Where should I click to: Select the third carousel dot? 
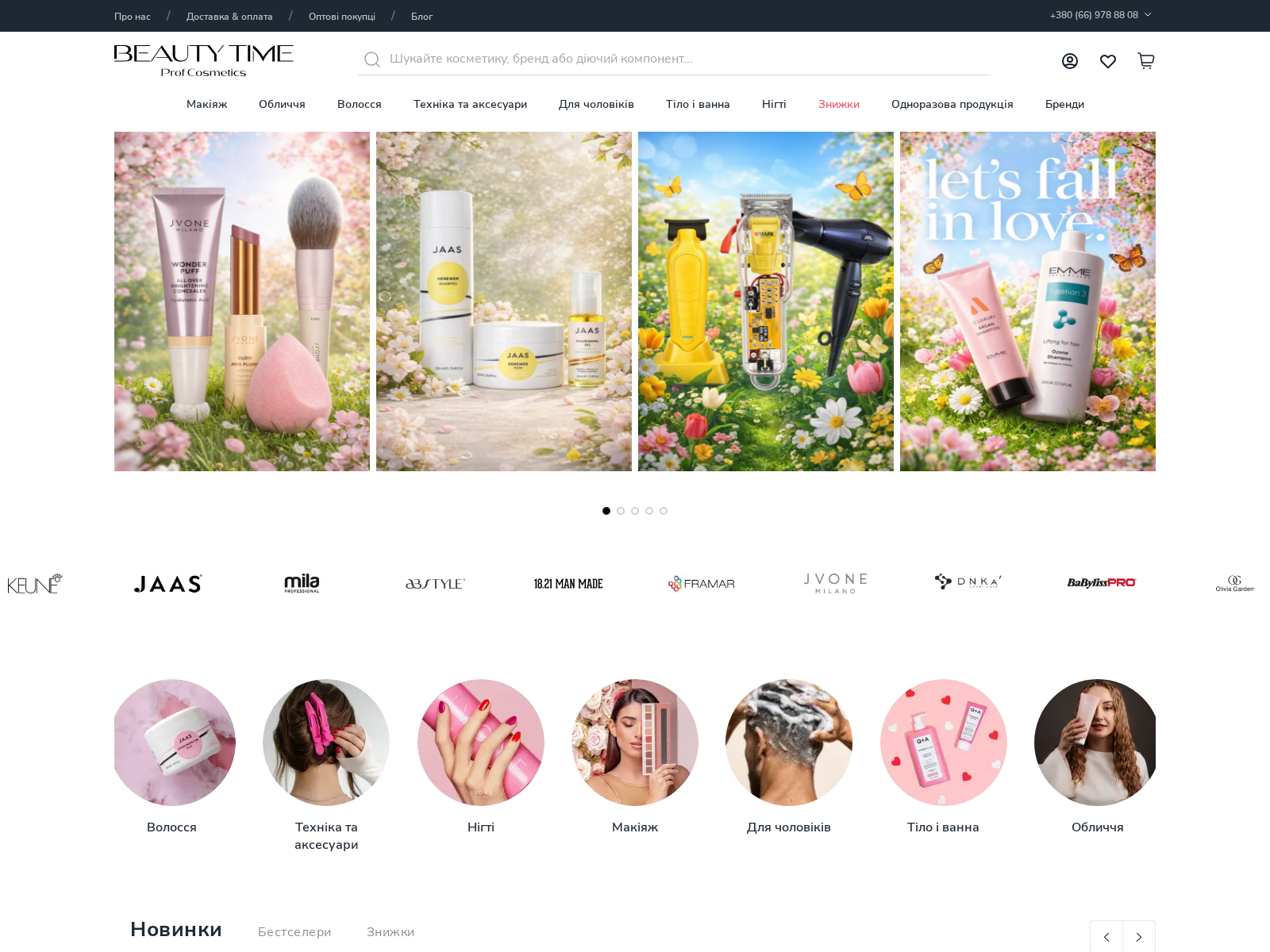pos(635,511)
